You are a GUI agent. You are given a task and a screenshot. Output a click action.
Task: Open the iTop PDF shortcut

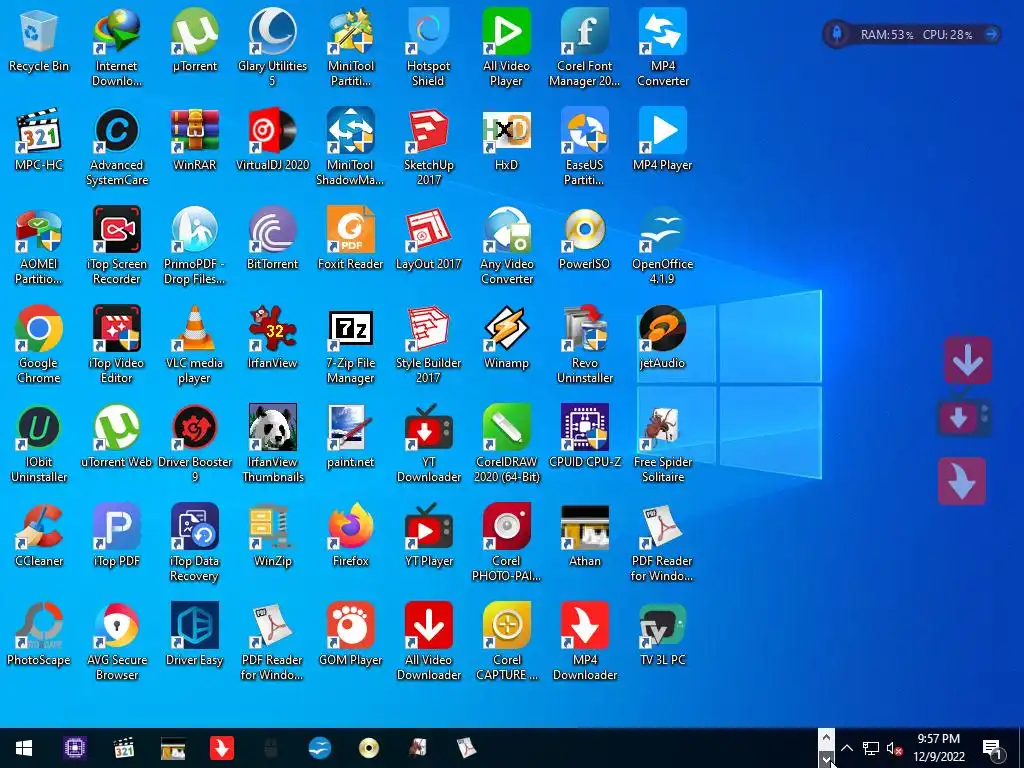pyautogui.click(x=117, y=537)
